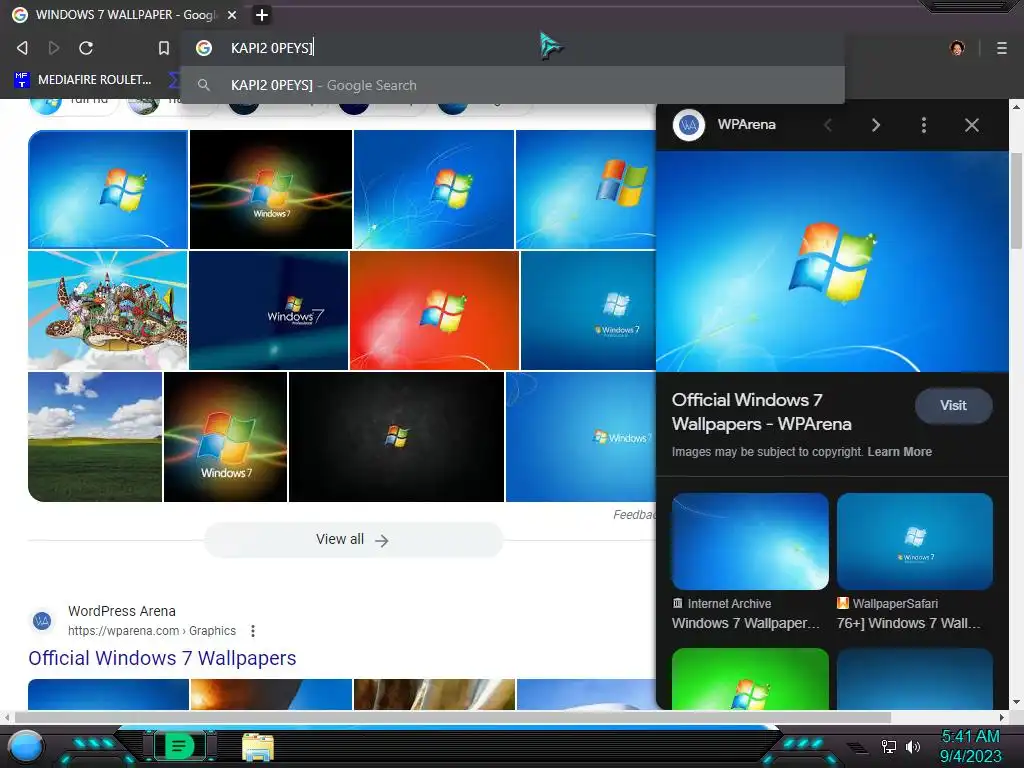Select the WINDOWS 7 WALLPAPER browser tab
Viewport: 1024px width, 768px height.
[124, 15]
